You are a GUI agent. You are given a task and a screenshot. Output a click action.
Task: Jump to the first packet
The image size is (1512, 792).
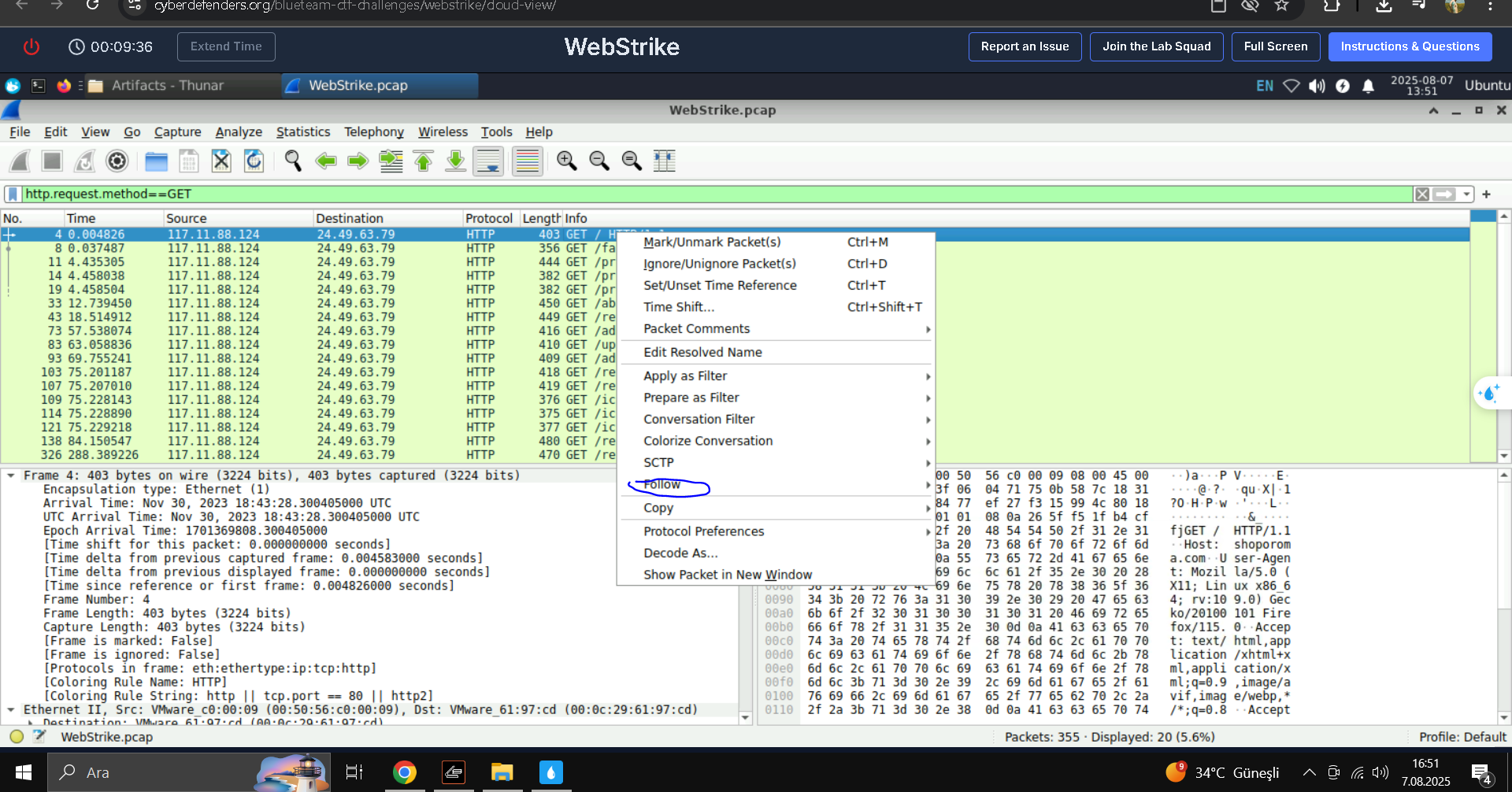pos(423,161)
